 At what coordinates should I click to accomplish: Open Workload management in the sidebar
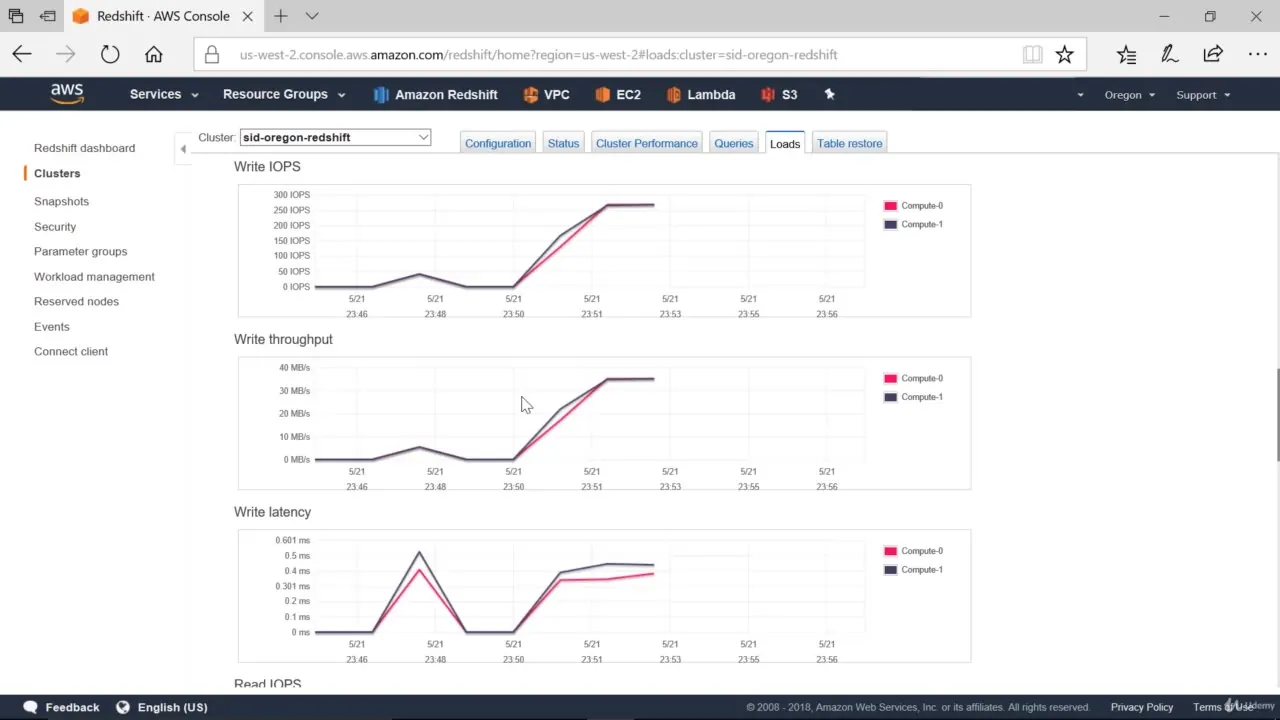(94, 276)
